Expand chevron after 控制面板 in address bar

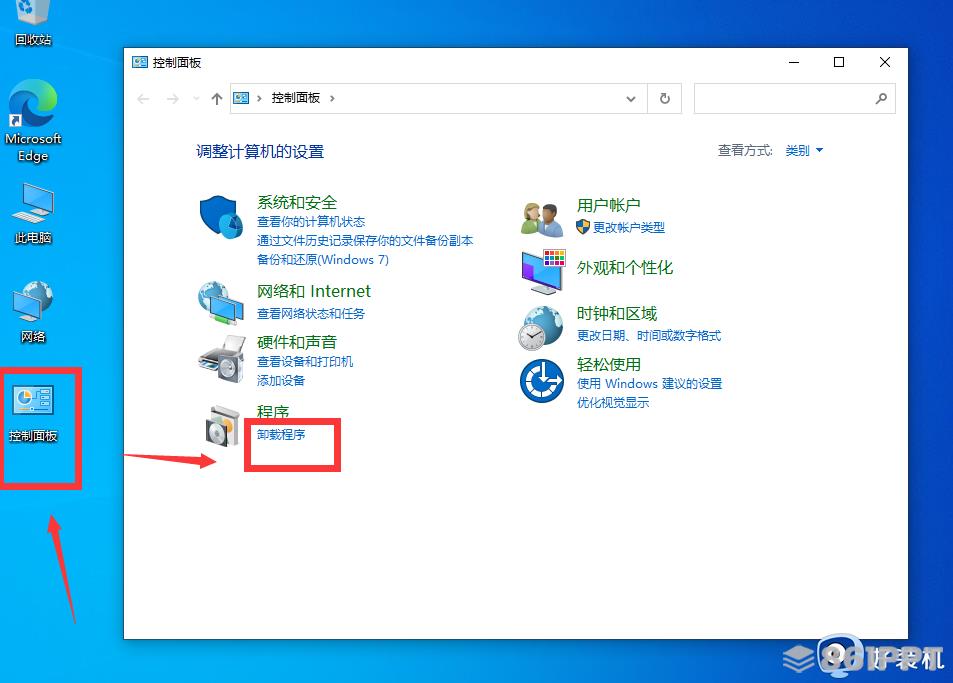332,98
